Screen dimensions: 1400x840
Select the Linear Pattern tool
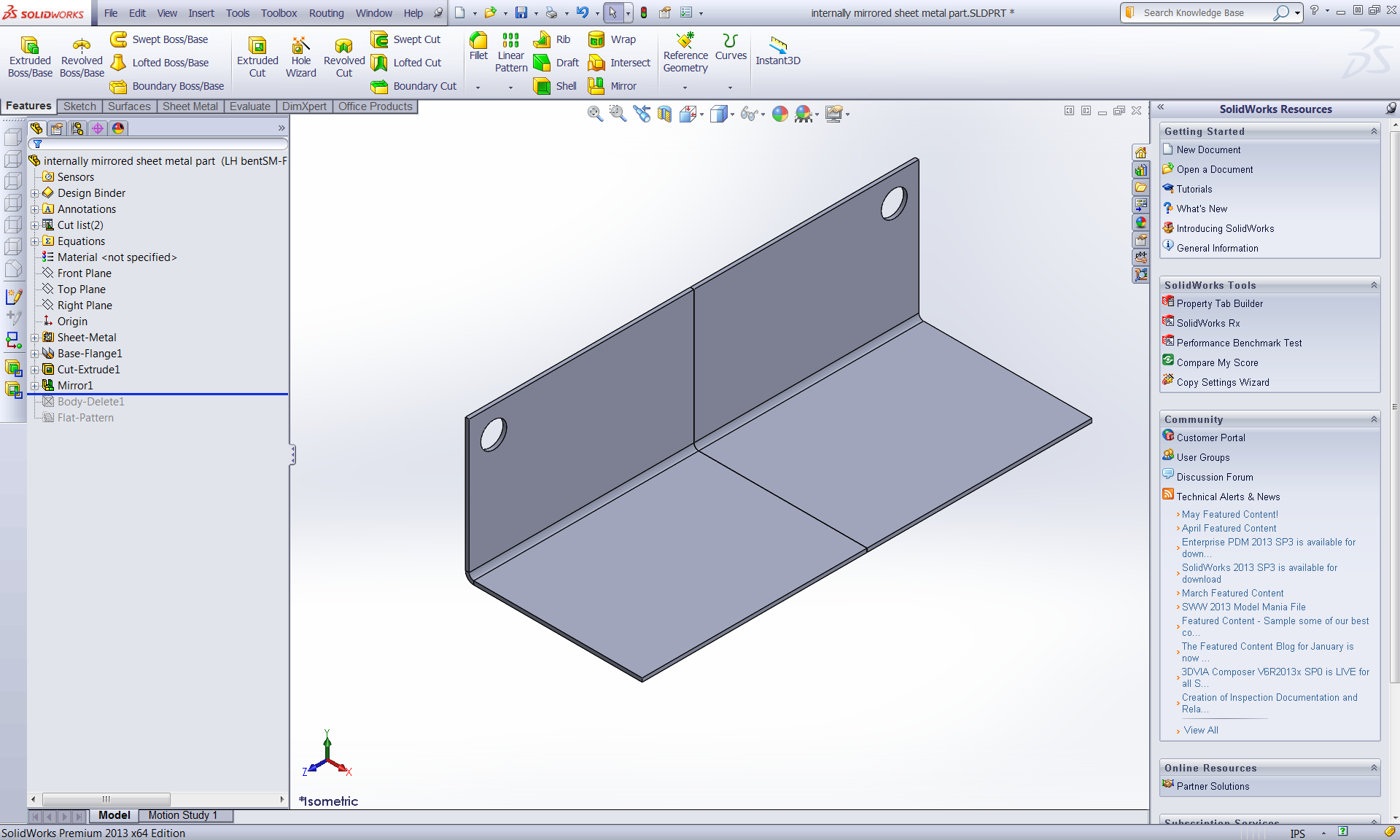click(510, 52)
